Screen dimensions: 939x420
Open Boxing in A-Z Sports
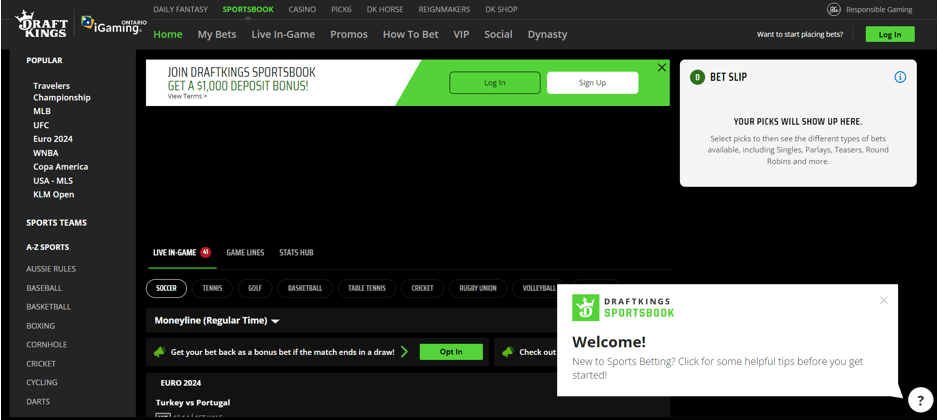tap(41, 326)
